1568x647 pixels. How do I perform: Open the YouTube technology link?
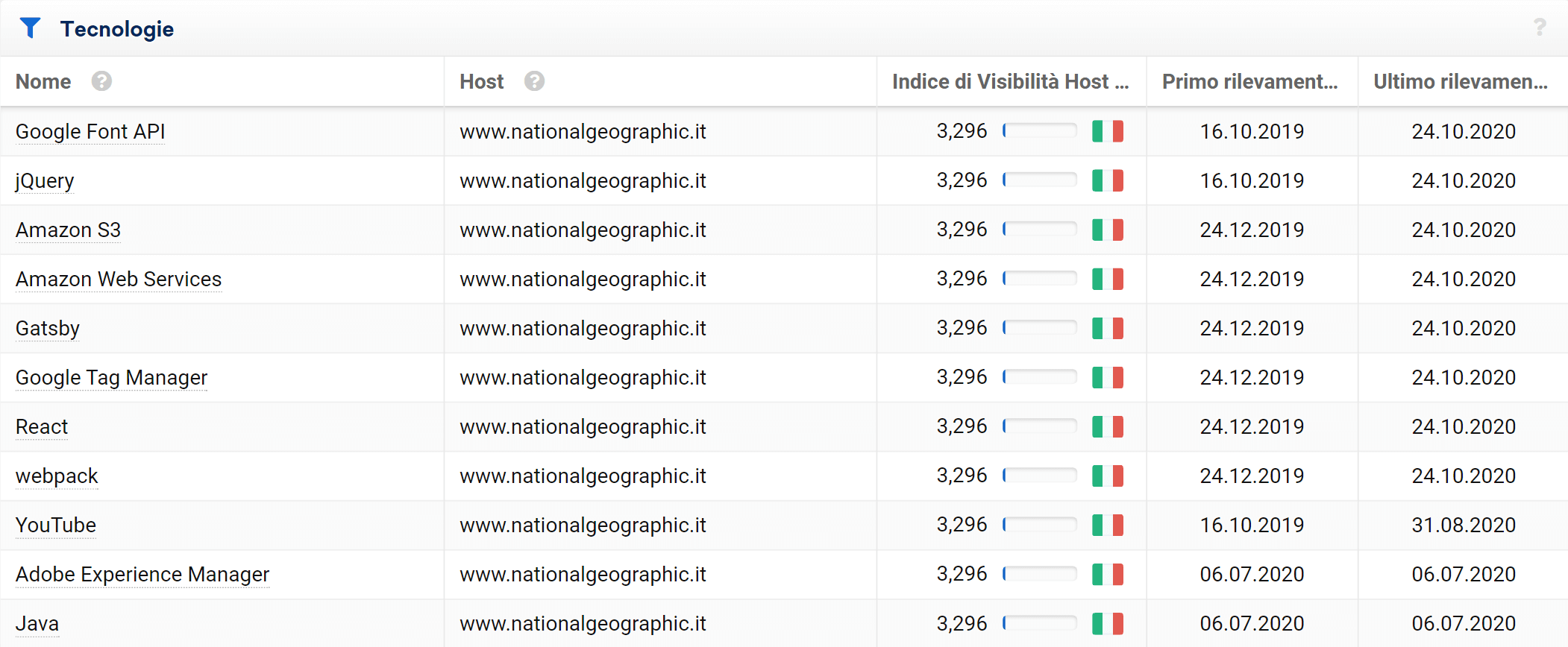point(56,525)
